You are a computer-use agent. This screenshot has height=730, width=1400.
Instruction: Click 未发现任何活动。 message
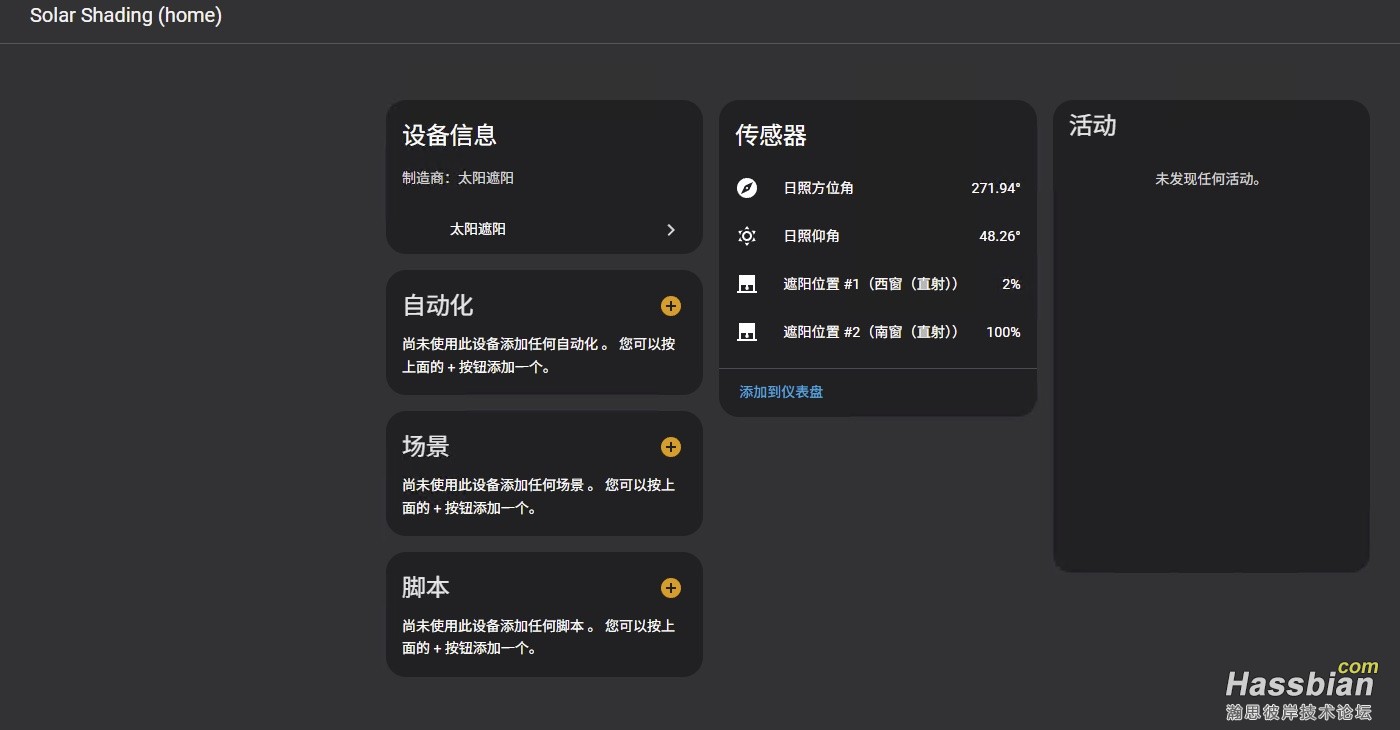[x=1209, y=179]
